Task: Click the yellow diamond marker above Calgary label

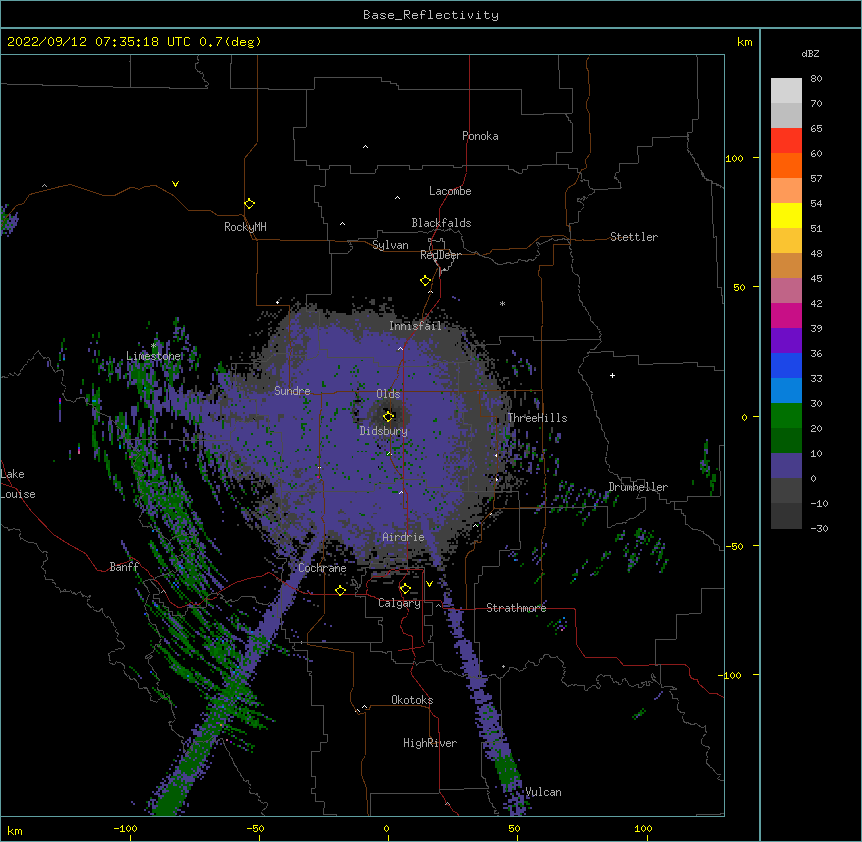Action: pos(405,589)
